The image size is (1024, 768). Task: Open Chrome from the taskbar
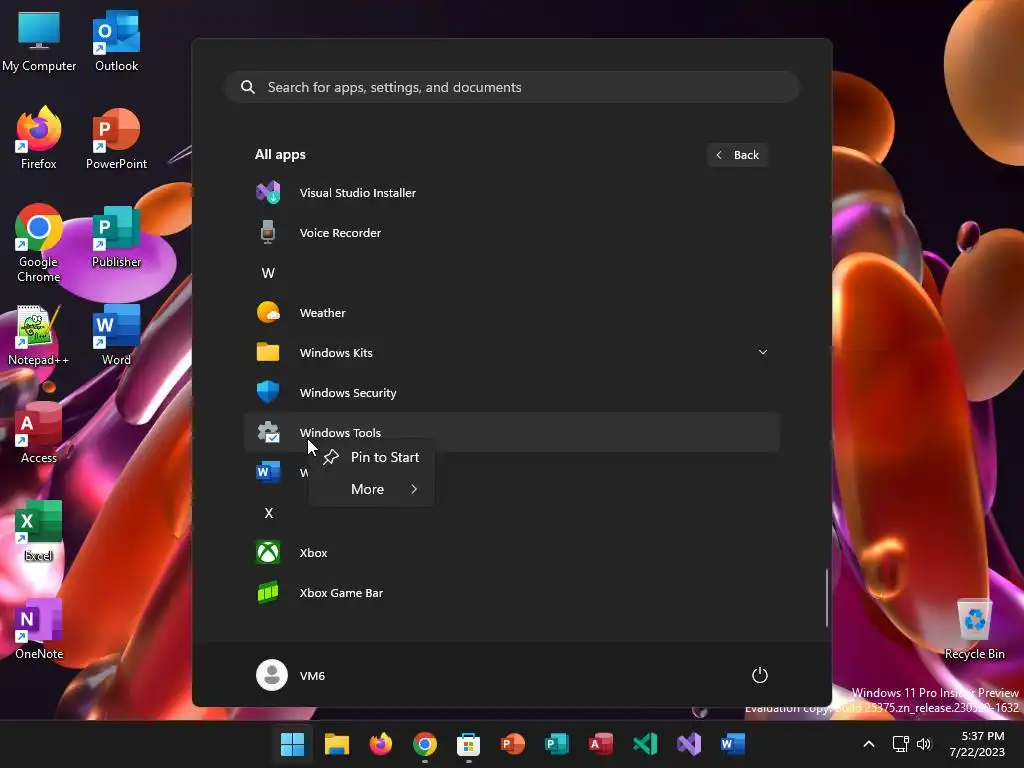tap(424, 744)
